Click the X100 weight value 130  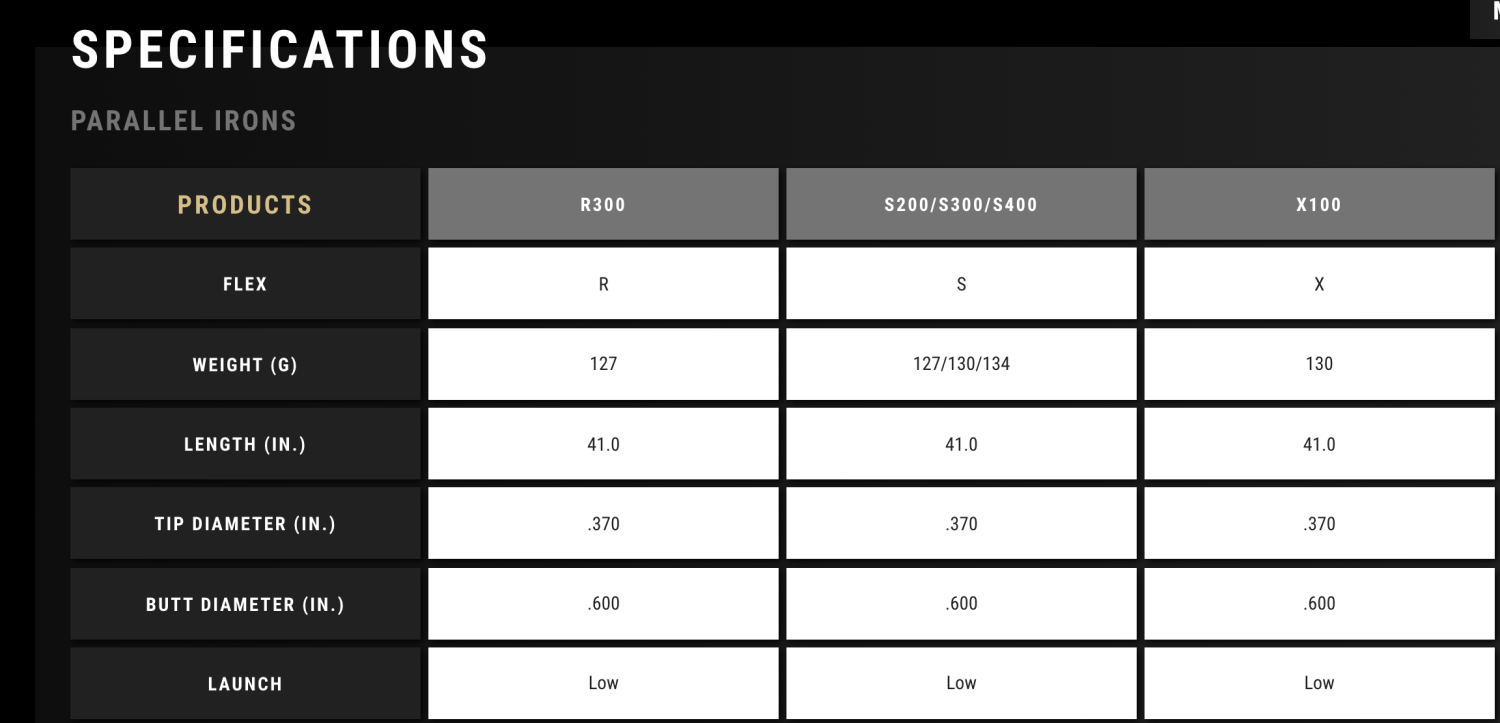pos(1319,364)
